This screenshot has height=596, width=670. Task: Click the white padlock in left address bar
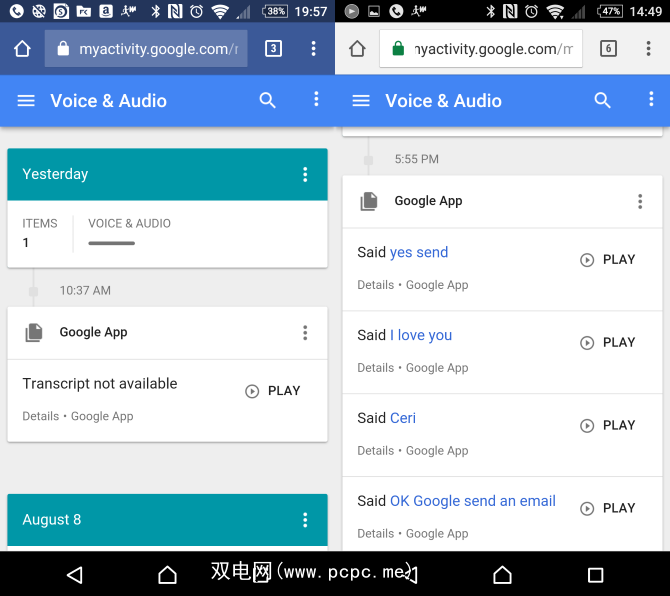[63, 48]
